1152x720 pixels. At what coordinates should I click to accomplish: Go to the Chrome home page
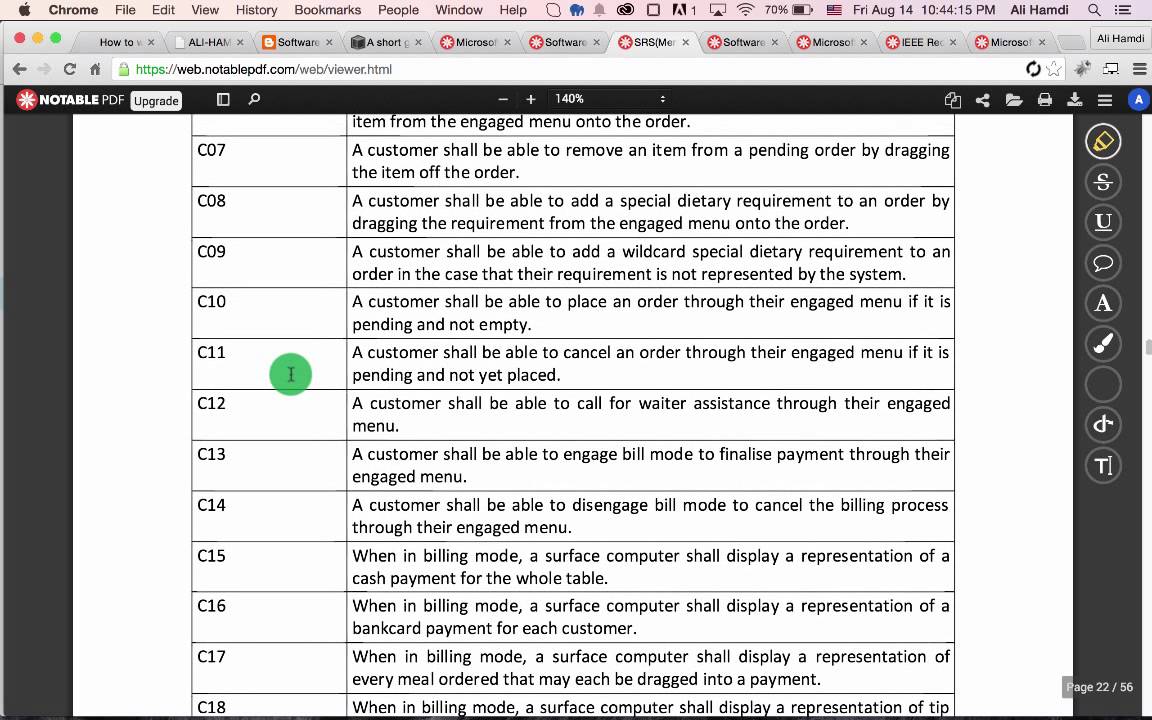point(95,69)
